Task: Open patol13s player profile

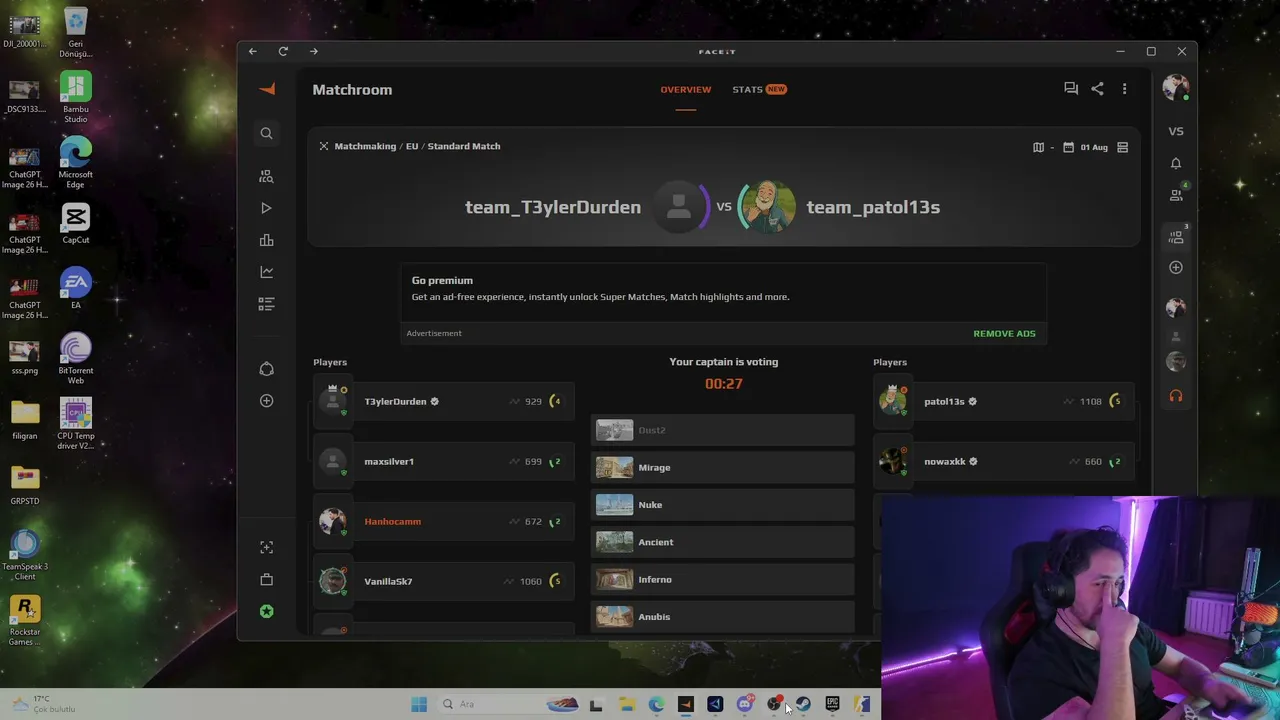Action: [944, 401]
